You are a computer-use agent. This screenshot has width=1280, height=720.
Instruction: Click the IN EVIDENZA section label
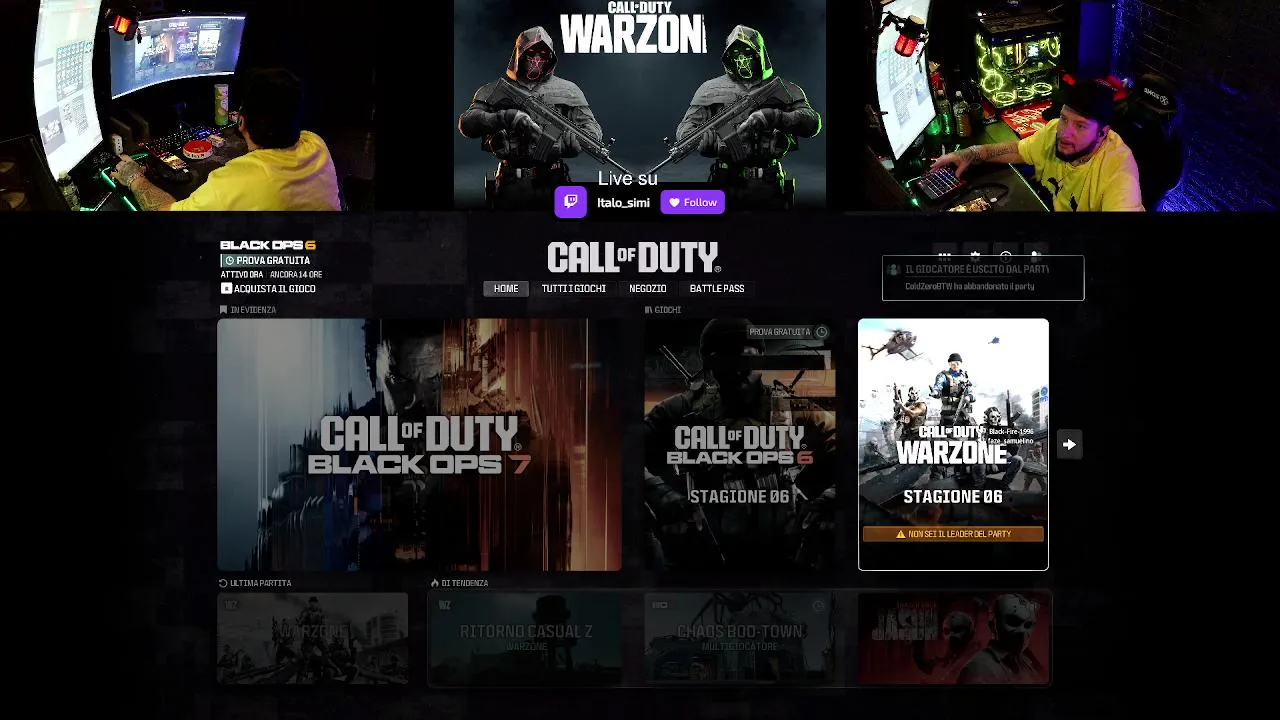click(x=253, y=310)
